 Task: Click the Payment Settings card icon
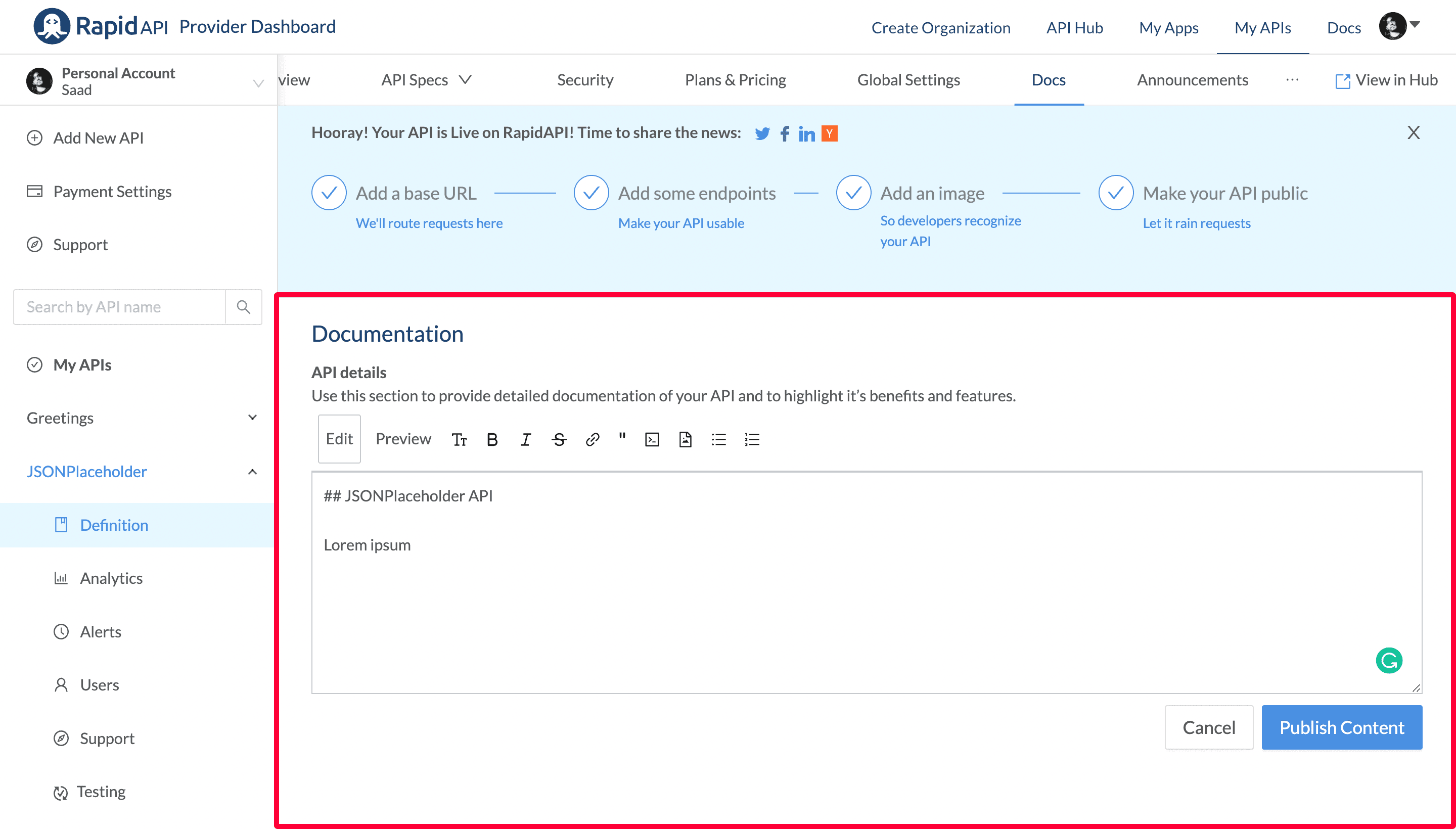pos(35,191)
